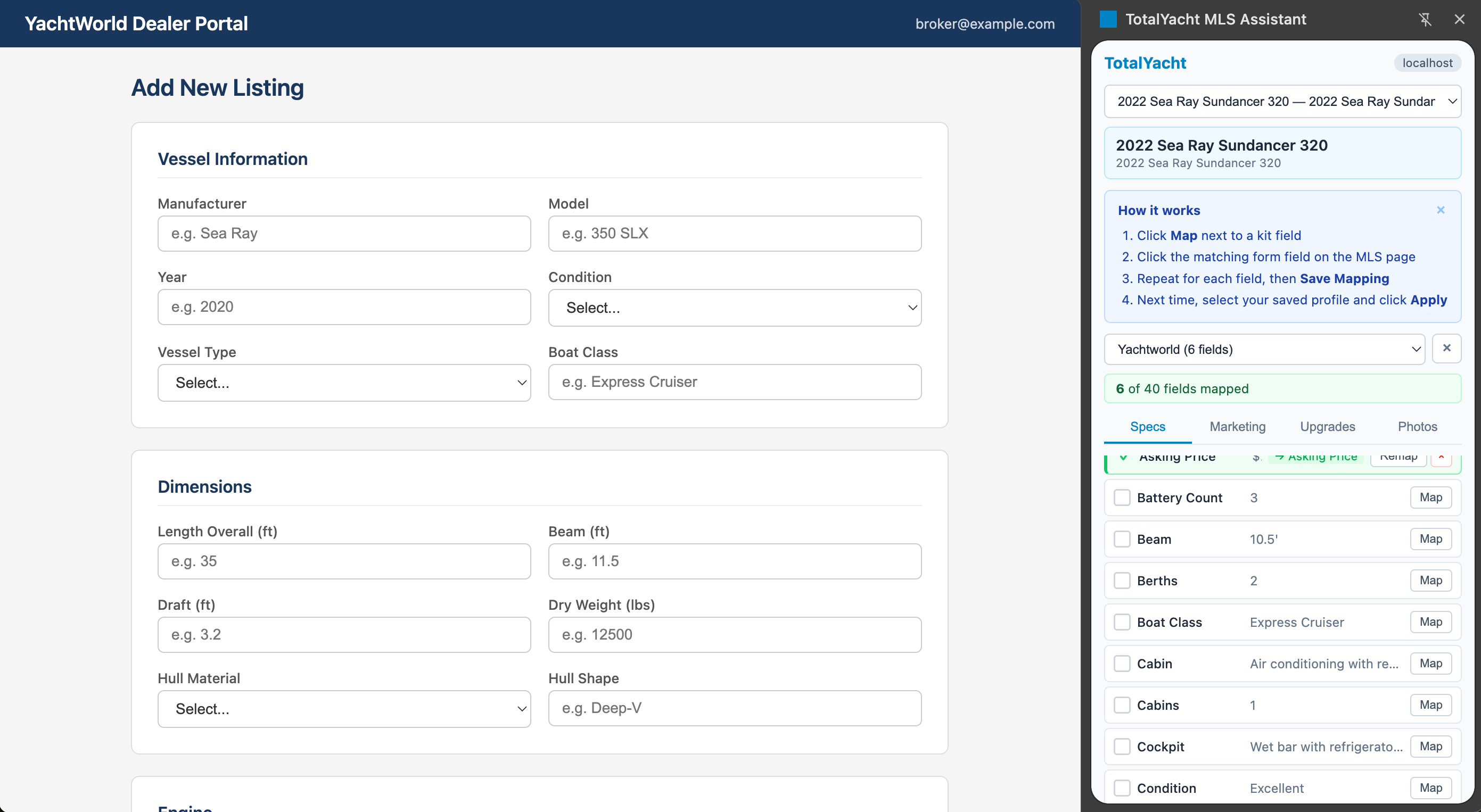
Task: Check the Beam field checkbox
Action: pos(1122,539)
